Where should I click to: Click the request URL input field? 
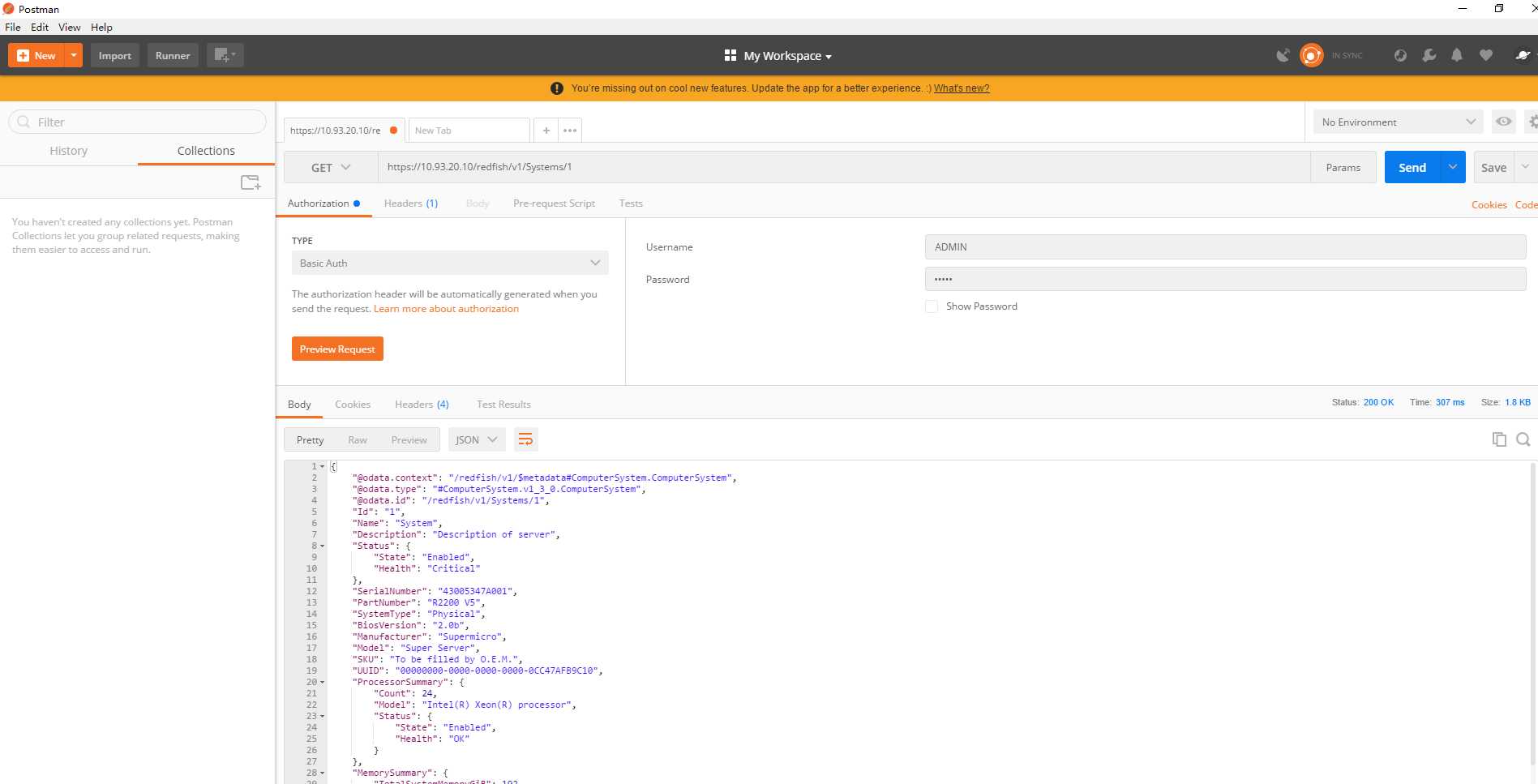coord(844,167)
